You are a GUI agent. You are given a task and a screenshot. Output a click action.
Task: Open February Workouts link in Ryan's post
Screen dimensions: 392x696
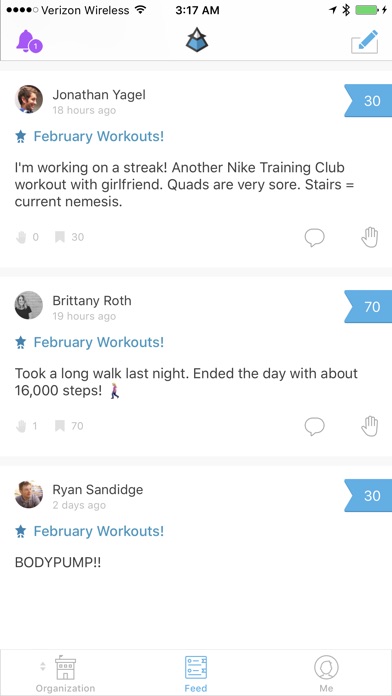coord(99,531)
